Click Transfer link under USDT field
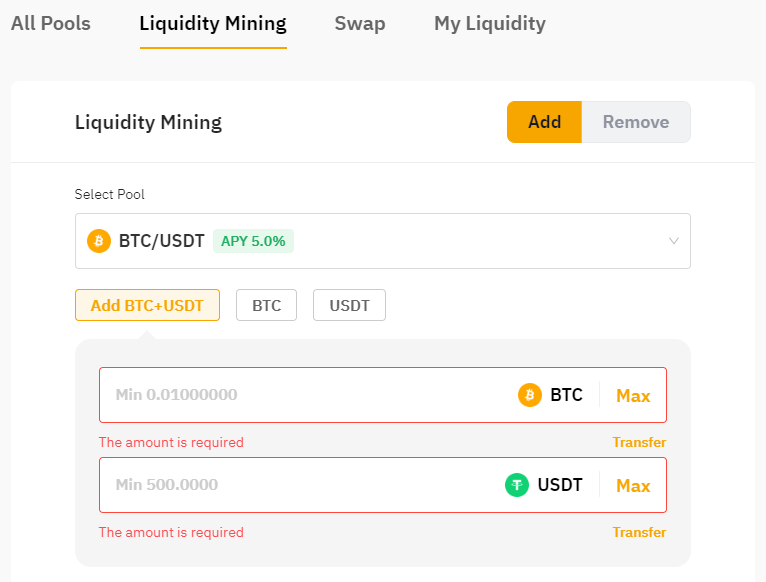766x582 pixels. 639,532
